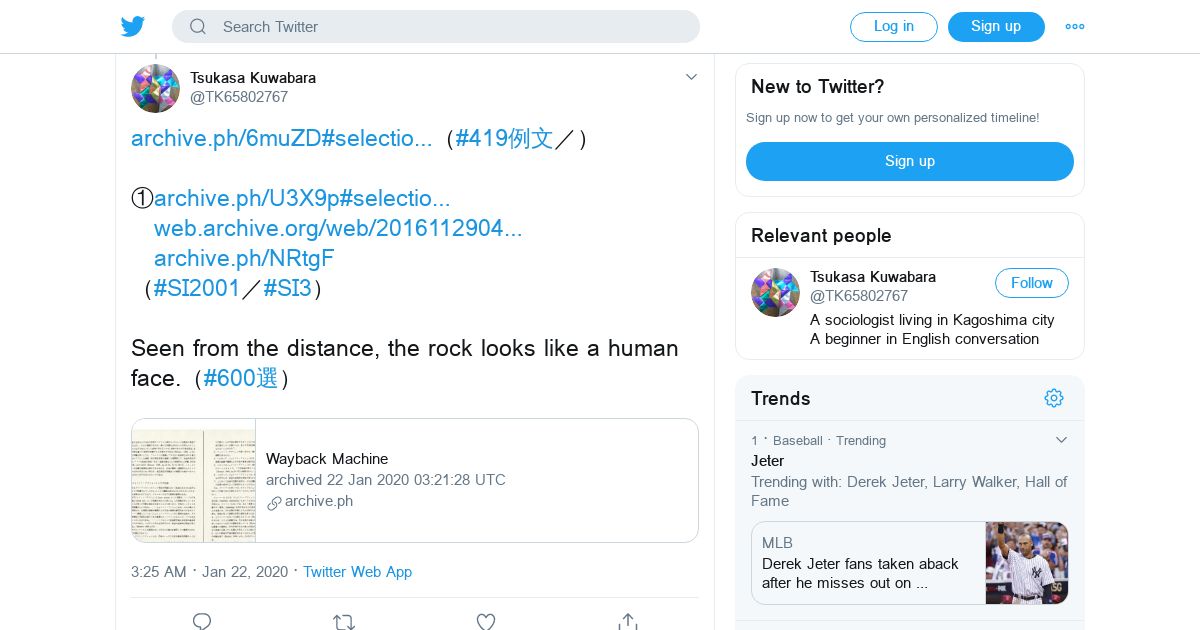The width and height of the screenshot is (1200, 630).
Task: Expand the Jeter trend options chevron
Action: pyautogui.click(x=1061, y=440)
